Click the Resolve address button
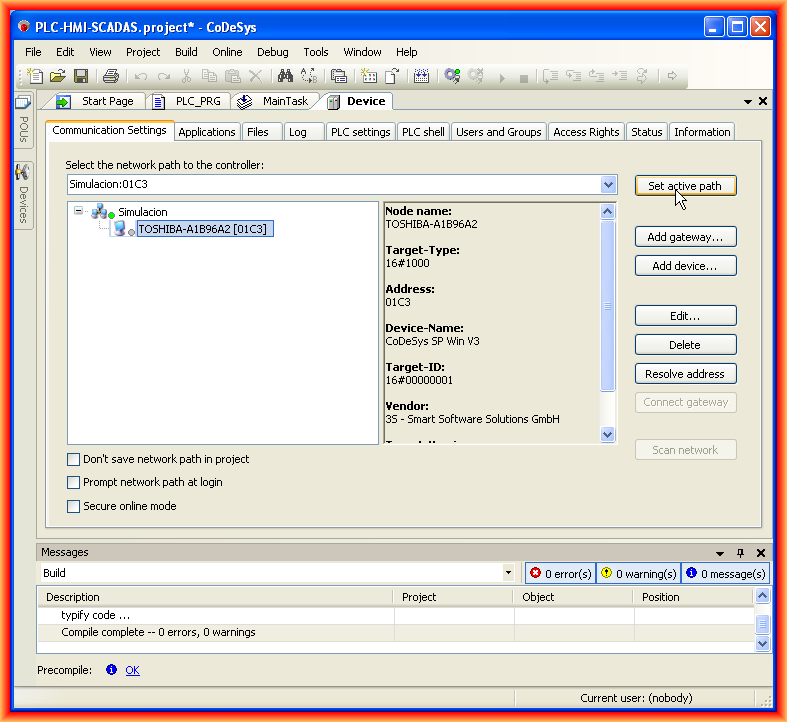 point(685,374)
